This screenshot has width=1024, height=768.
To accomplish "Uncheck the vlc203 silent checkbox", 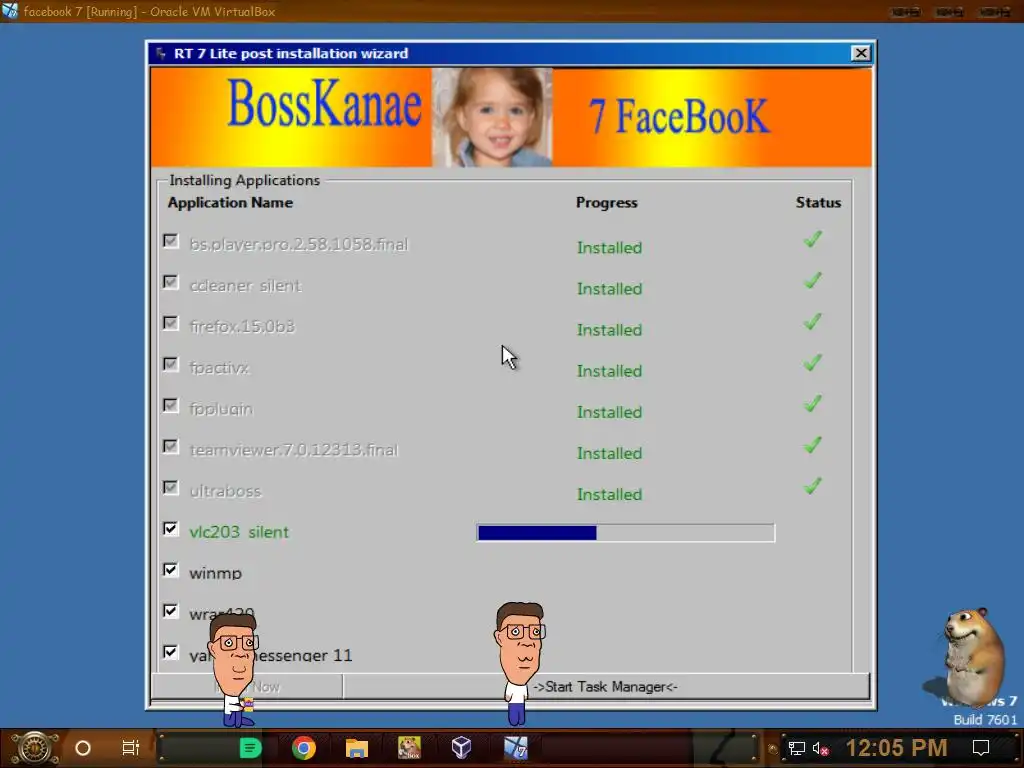I will pos(170,529).
